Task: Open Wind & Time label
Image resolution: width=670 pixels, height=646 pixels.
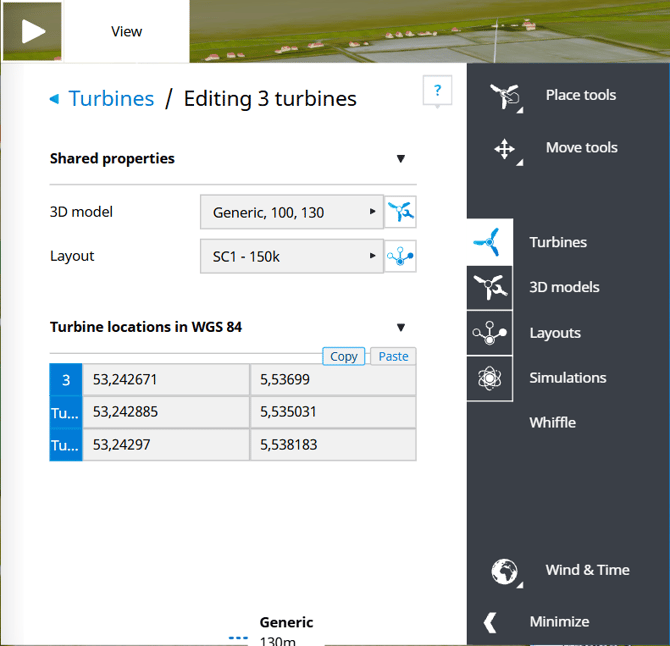Action: tap(588, 570)
